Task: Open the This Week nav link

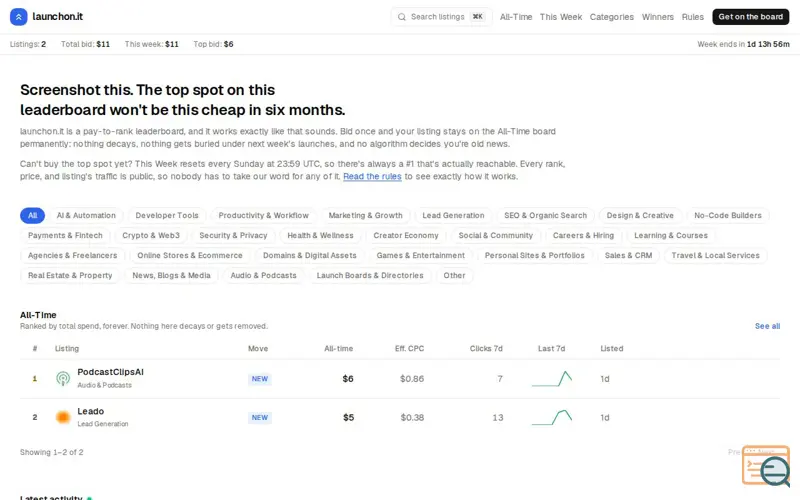Action: [561, 17]
